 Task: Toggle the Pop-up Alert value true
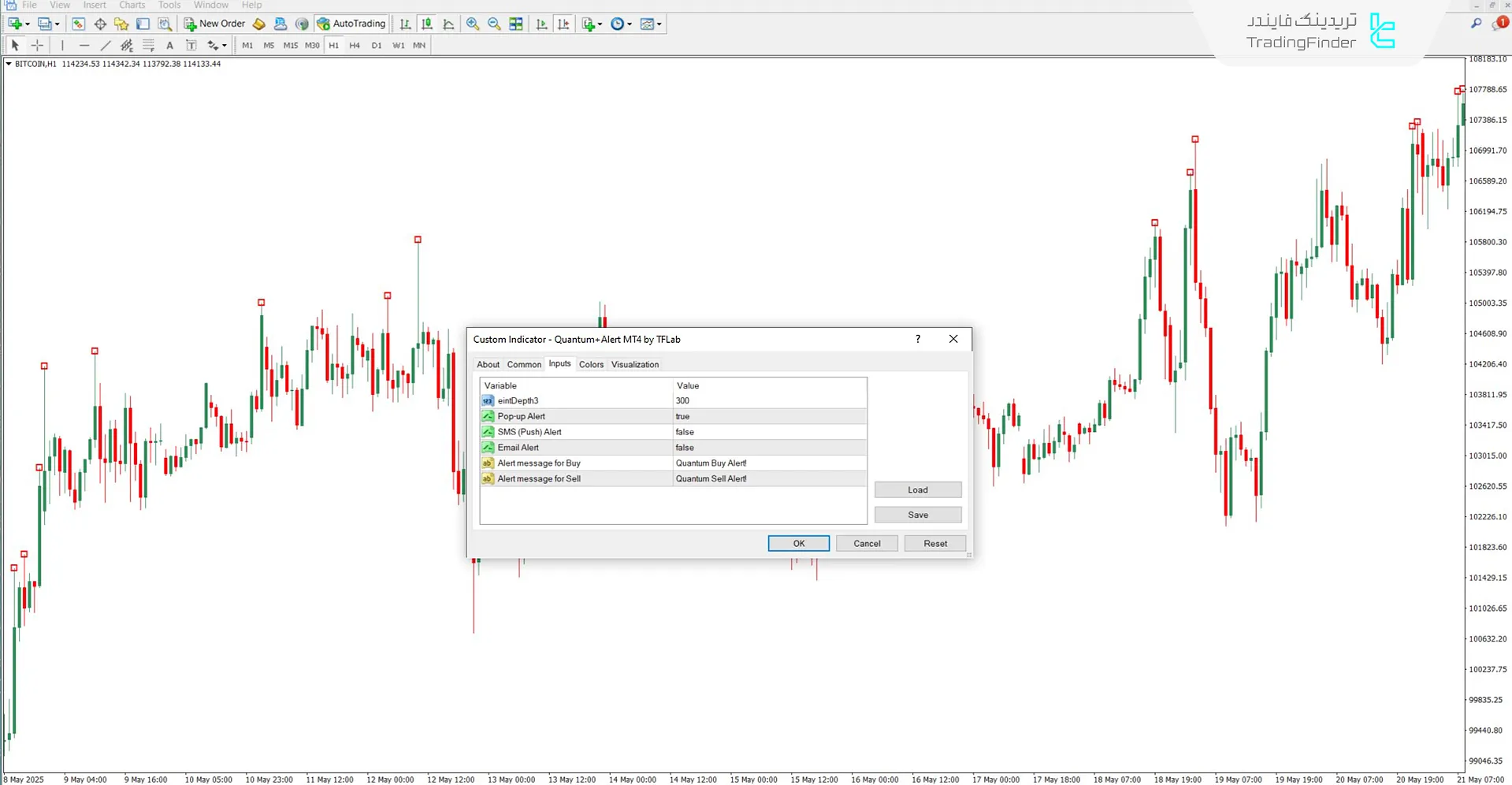[x=768, y=416]
